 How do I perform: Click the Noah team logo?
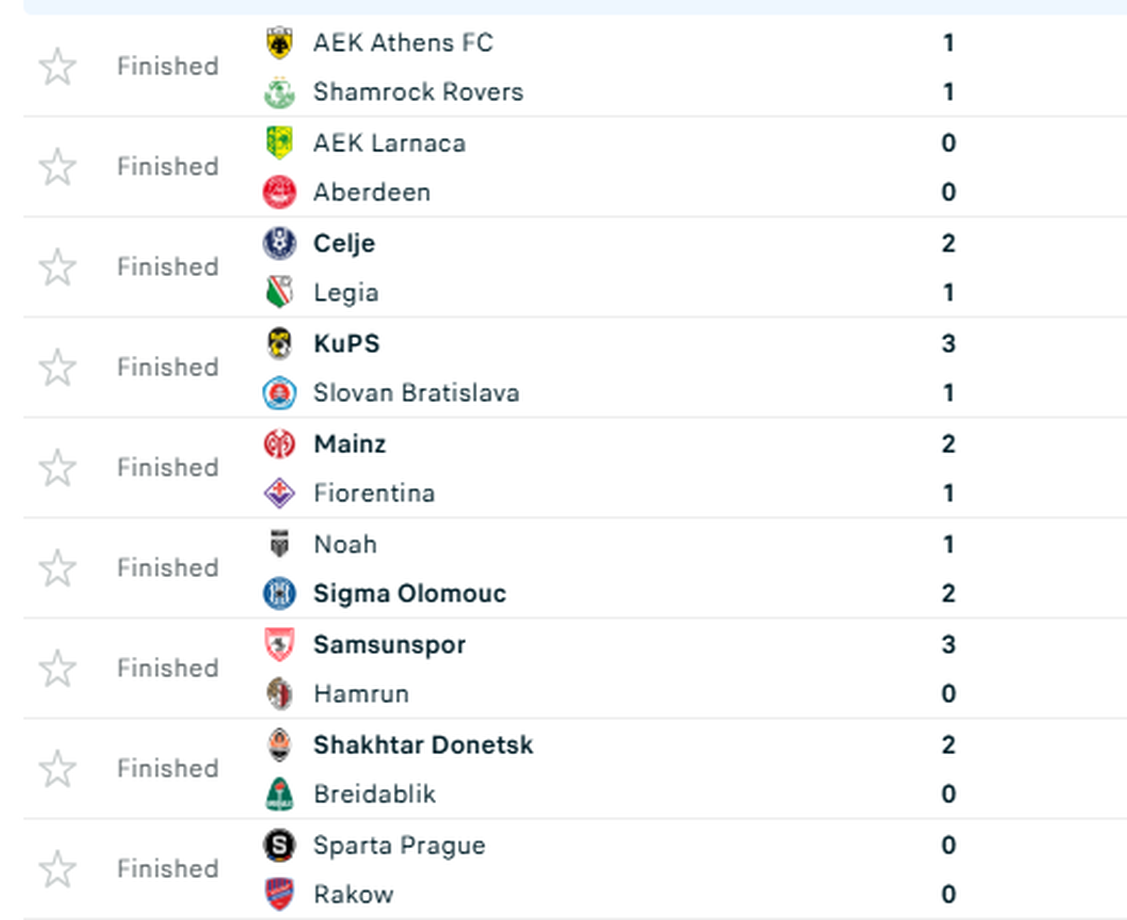279,544
